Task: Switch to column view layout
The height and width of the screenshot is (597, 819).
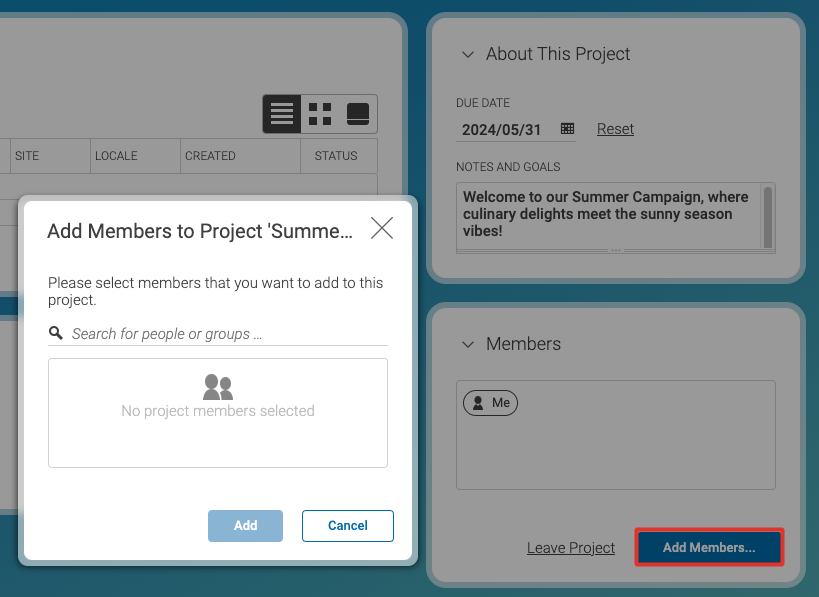Action: tap(358, 114)
